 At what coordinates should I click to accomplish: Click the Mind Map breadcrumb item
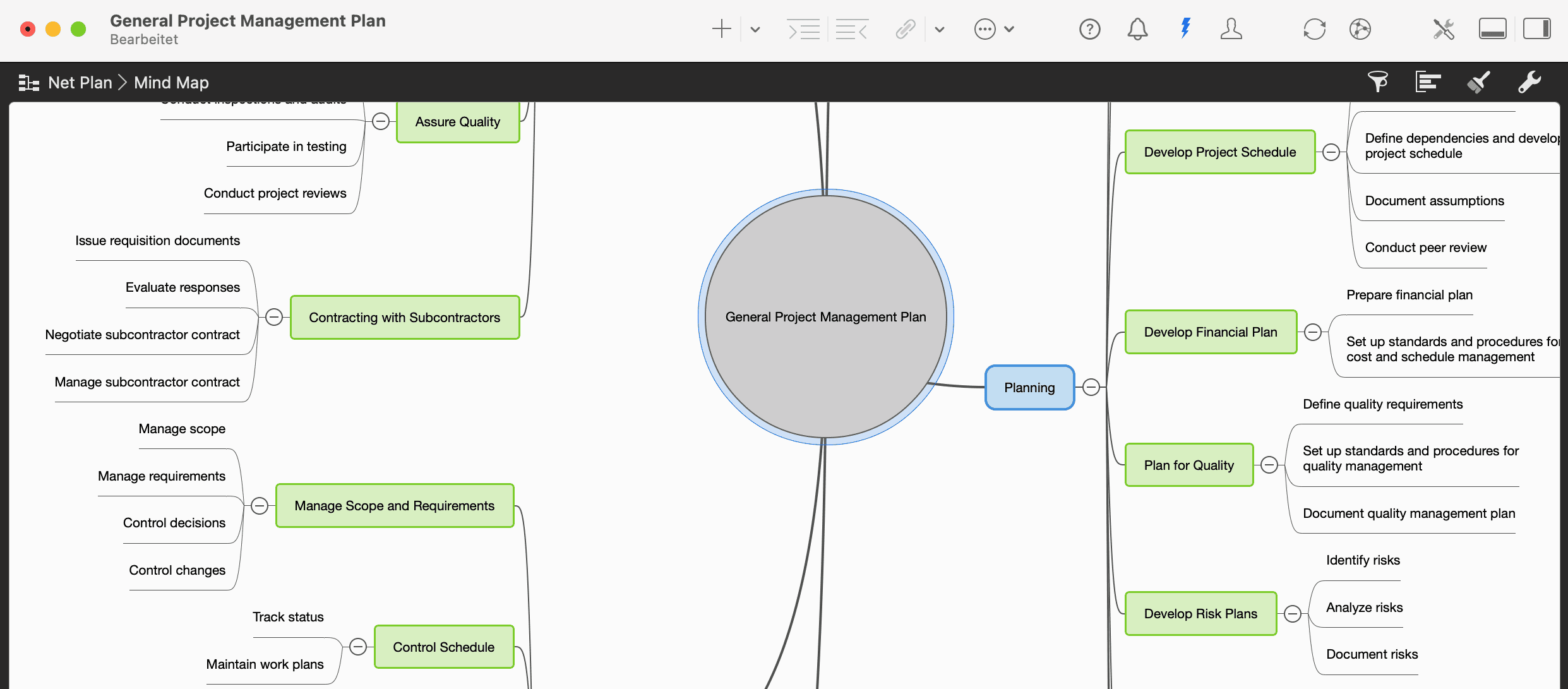(x=171, y=82)
